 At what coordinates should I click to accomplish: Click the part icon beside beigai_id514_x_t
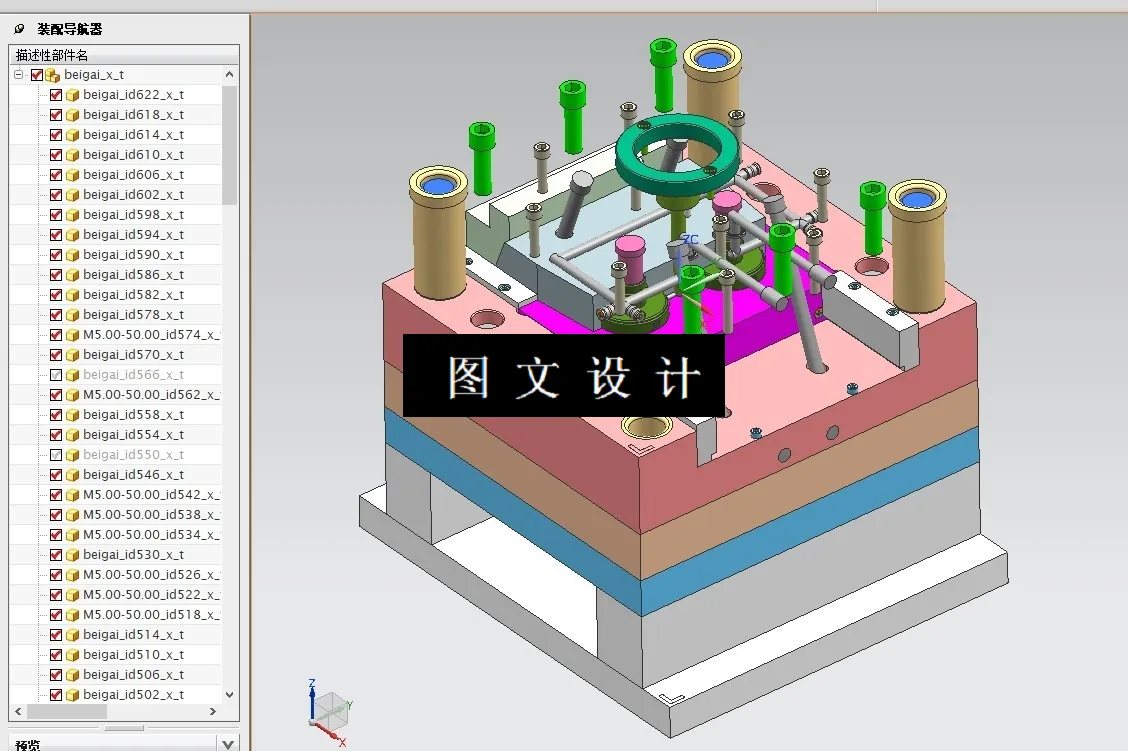point(71,634)
